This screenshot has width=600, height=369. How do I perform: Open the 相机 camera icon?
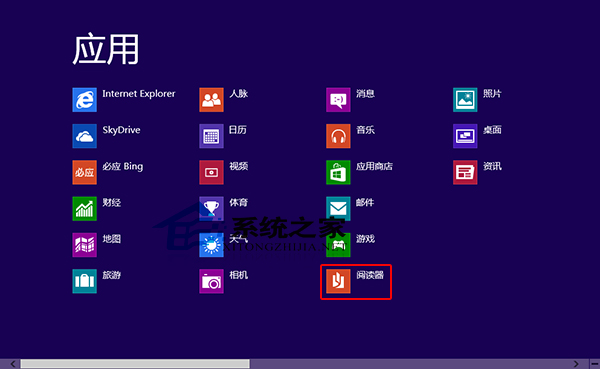211,281
